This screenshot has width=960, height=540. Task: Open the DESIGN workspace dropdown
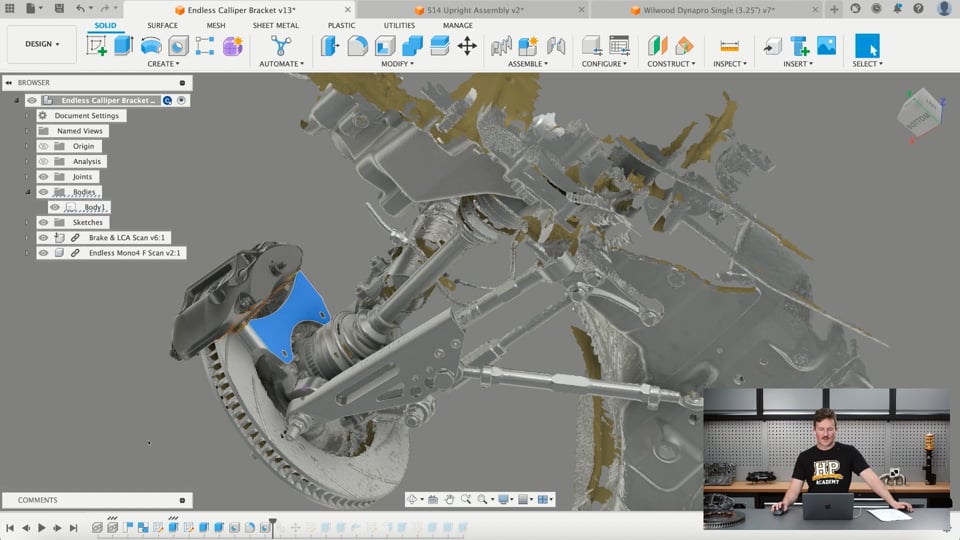pyautogui.click(x=42, y=44)
